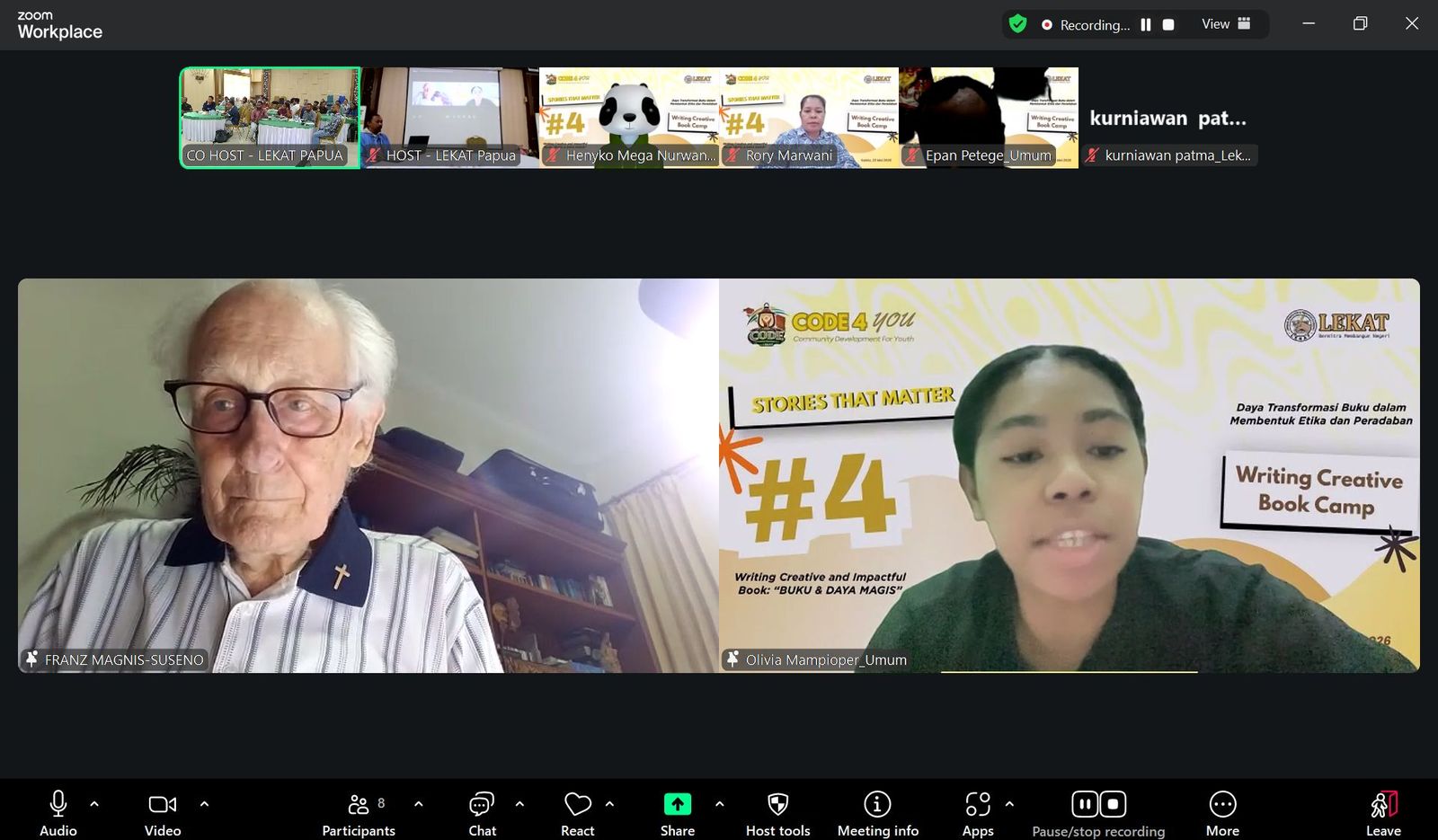
Task: Click pin icon beside FRANZ MAGNIS-SUSENO
Action: [31, 659]
